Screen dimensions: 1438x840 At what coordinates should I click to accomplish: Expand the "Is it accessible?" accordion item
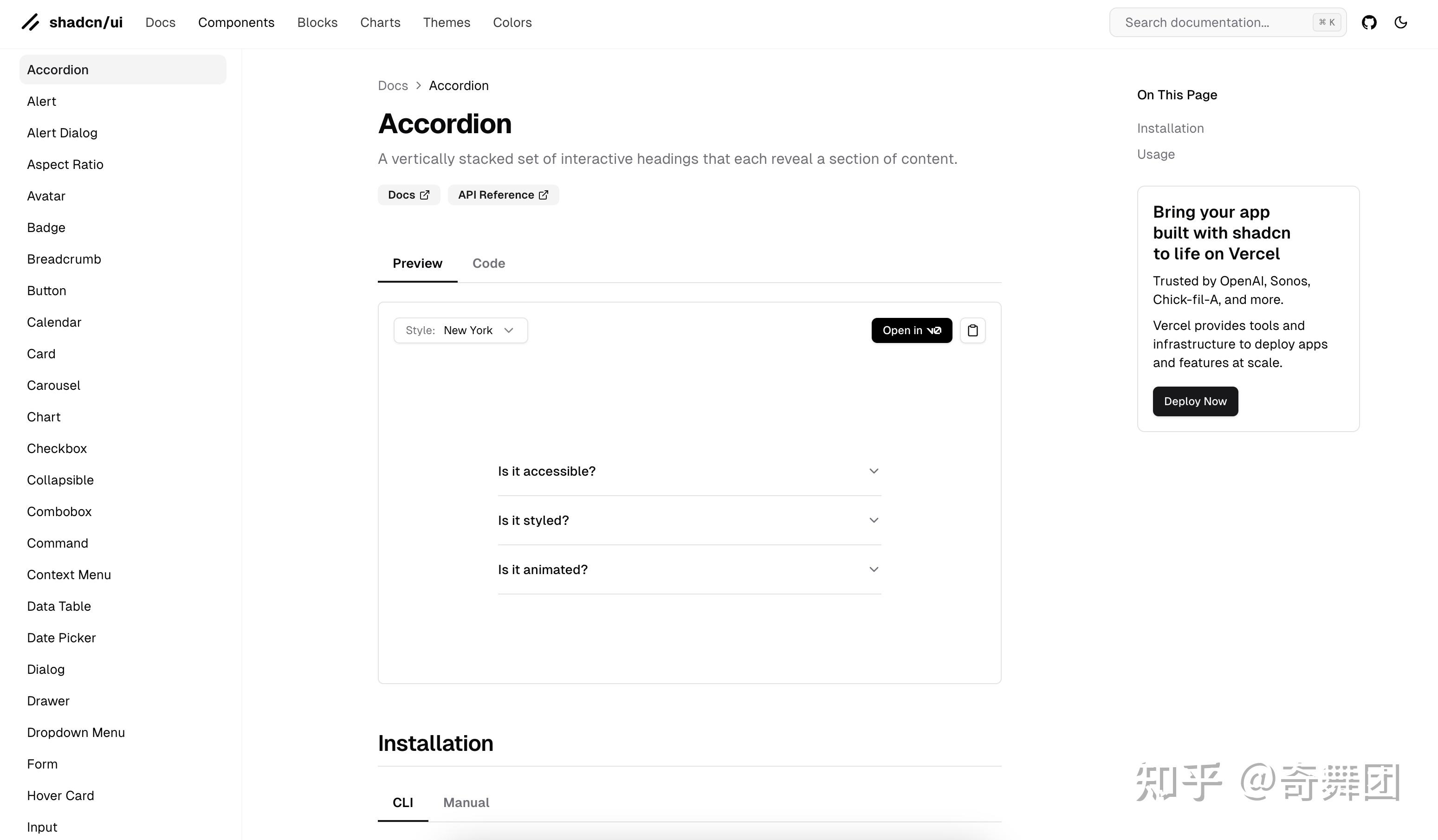click(689, 472)
